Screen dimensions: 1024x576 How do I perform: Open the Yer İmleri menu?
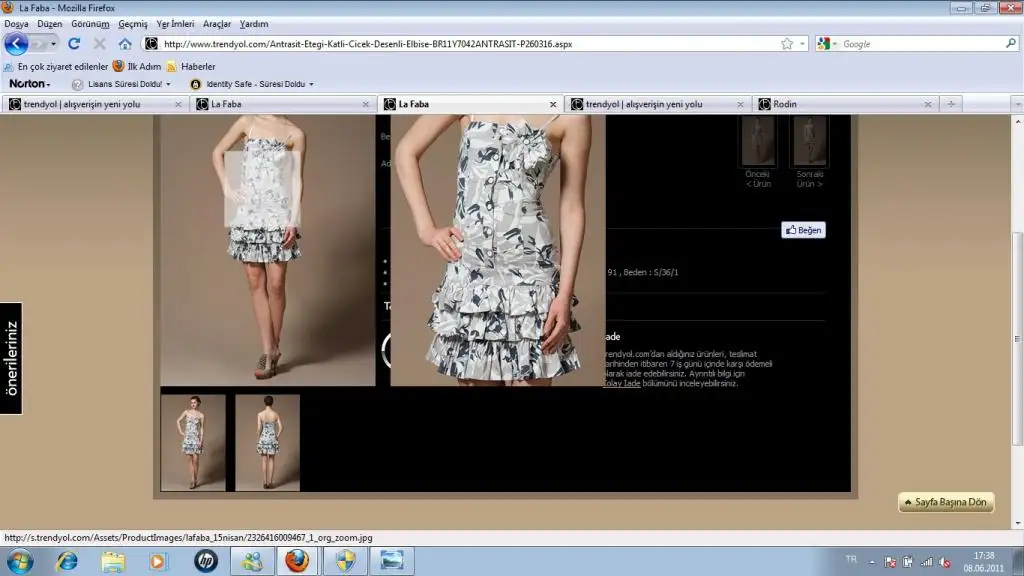click(175, 23)
